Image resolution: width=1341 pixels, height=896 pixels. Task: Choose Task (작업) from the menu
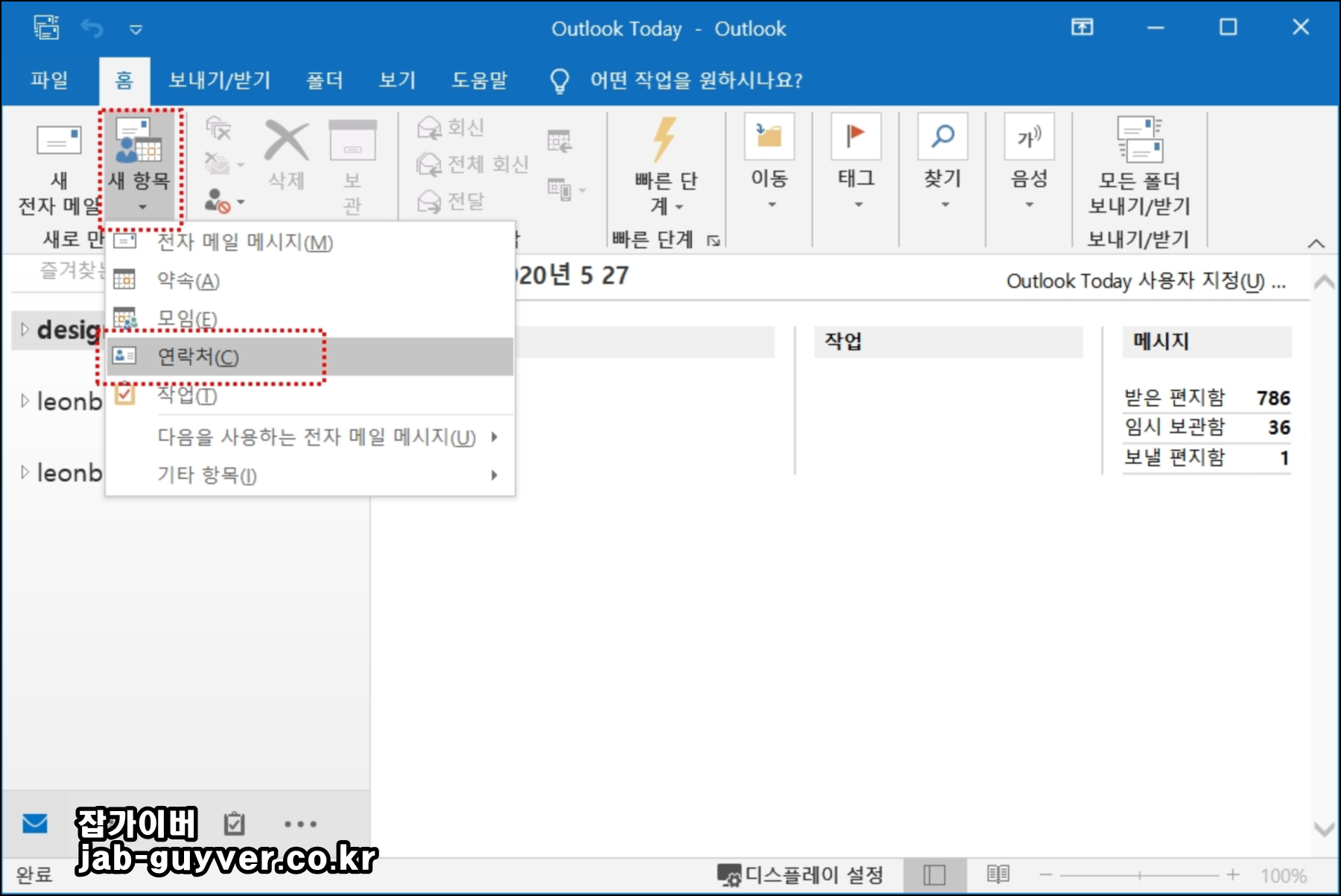[x=310, y=395]
